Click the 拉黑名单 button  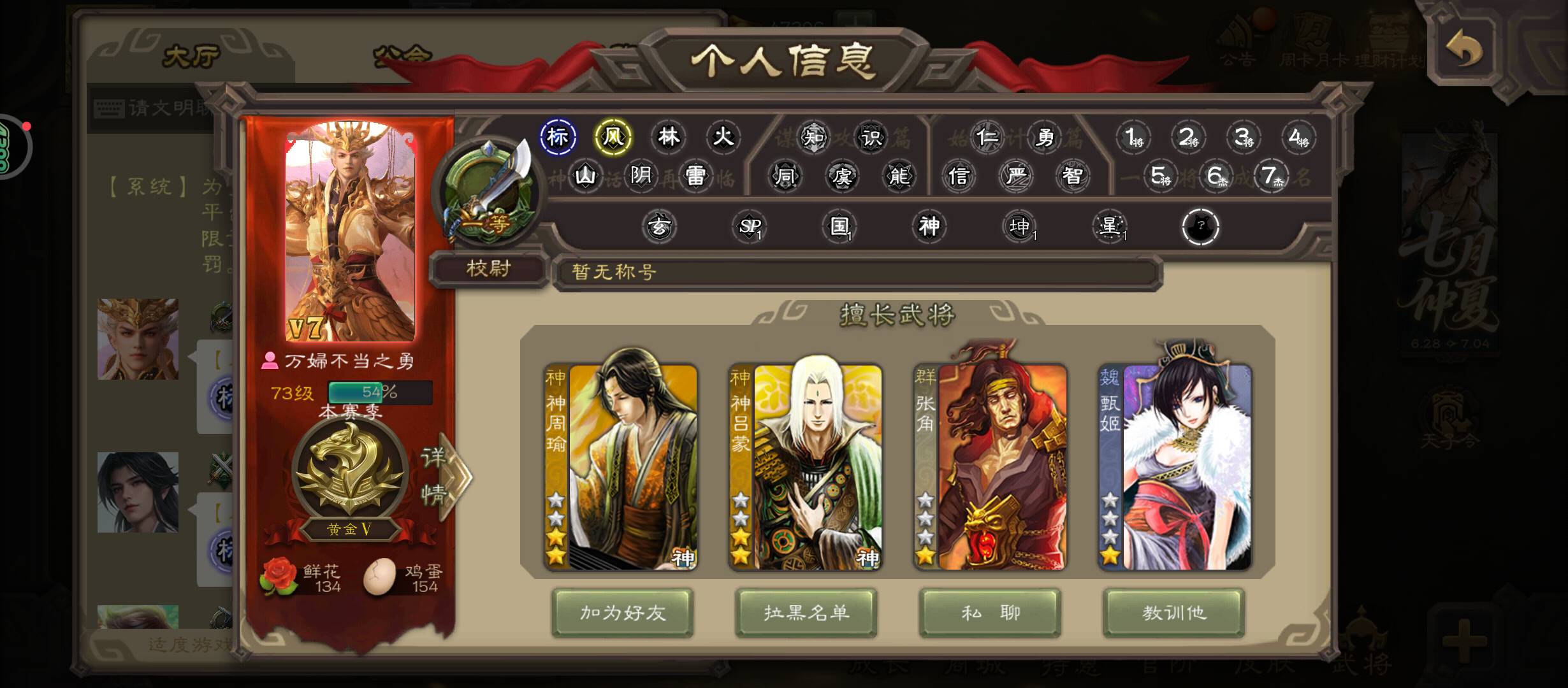tap(806, 613)
